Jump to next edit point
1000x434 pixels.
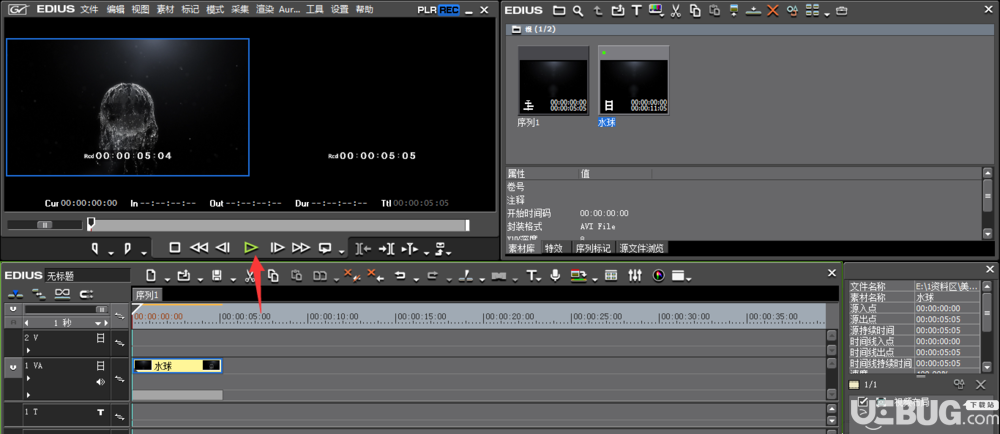(386, 249)
